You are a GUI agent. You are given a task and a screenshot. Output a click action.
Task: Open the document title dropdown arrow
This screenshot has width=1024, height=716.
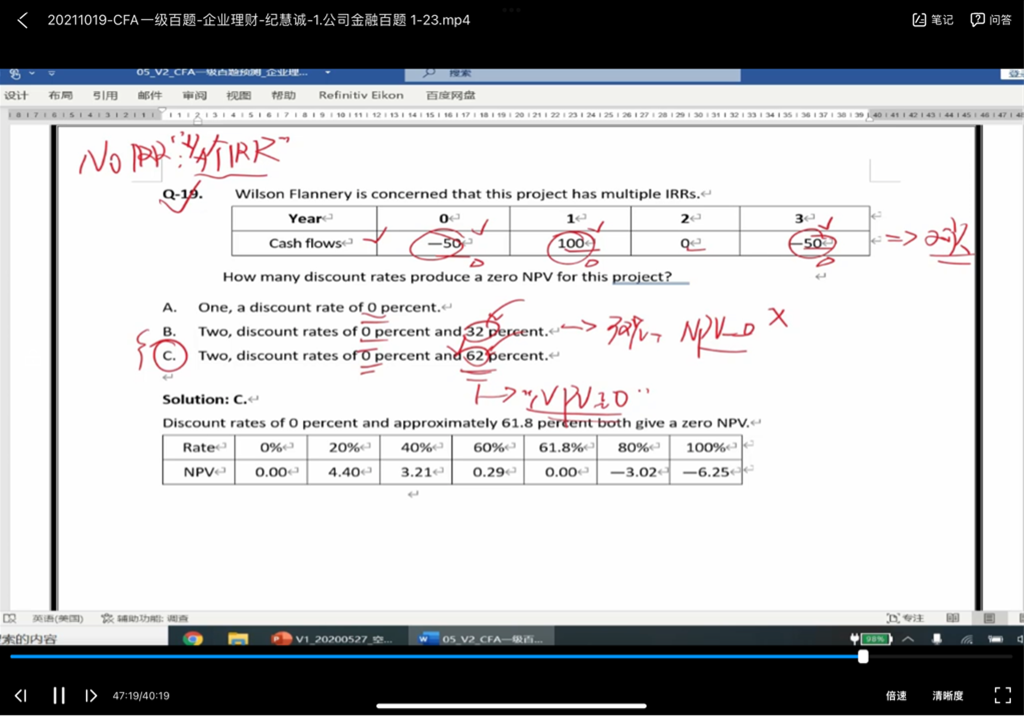point(328,73)
